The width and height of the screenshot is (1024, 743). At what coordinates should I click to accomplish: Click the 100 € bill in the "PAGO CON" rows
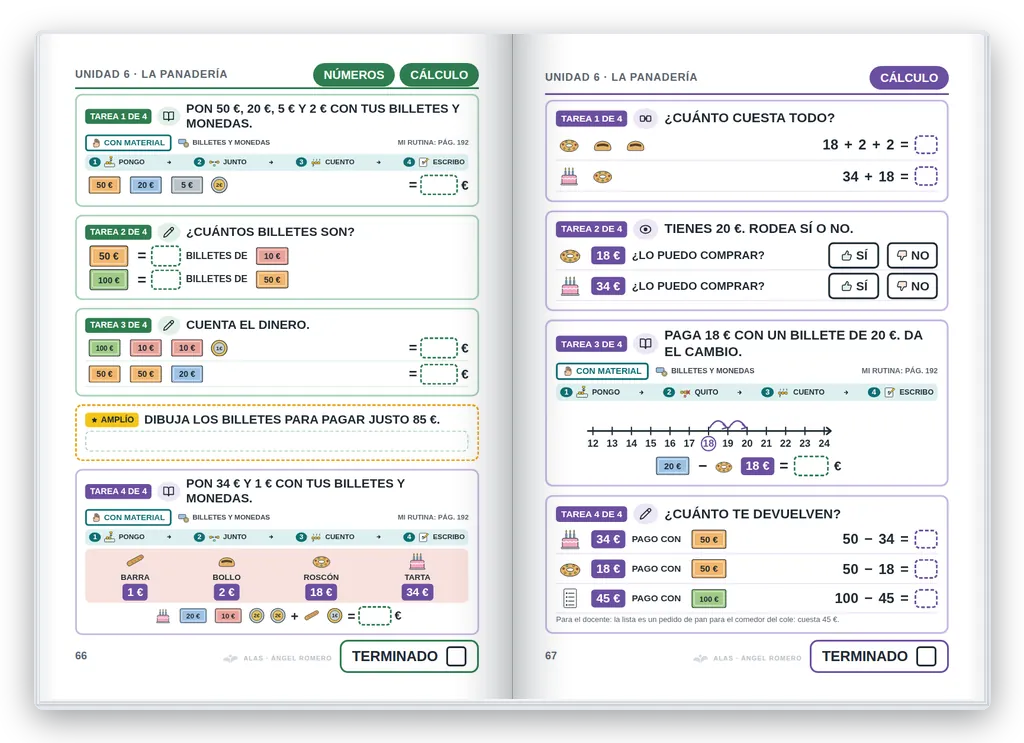coord(709,598)
